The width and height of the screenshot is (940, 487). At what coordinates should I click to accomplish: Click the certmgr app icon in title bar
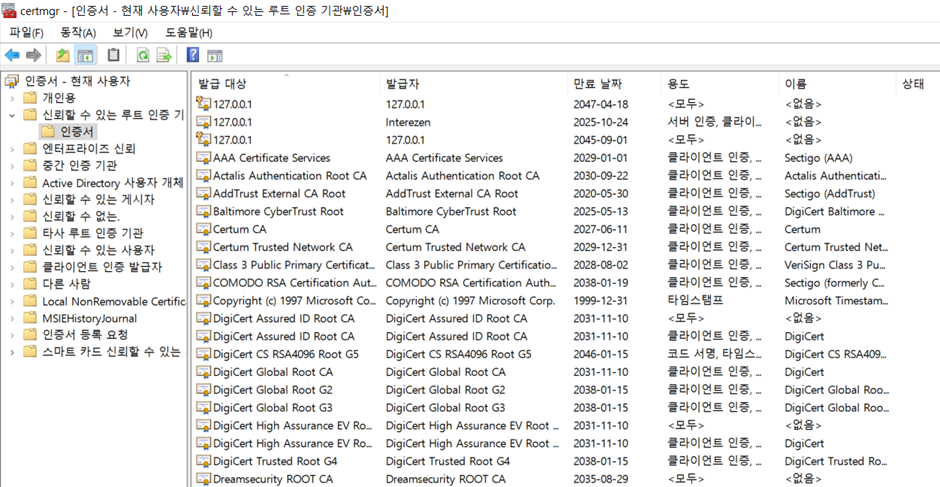click(10, 11)
